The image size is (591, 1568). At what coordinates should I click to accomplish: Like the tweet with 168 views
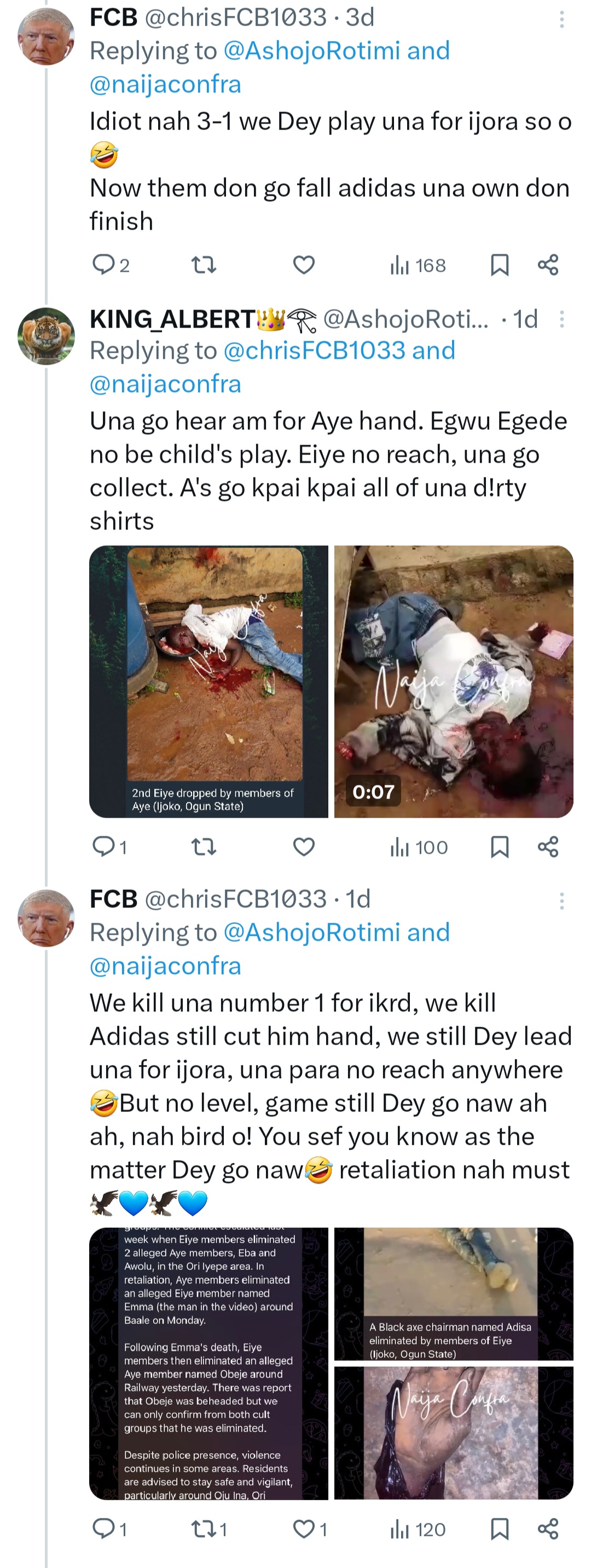pos(303,265)
